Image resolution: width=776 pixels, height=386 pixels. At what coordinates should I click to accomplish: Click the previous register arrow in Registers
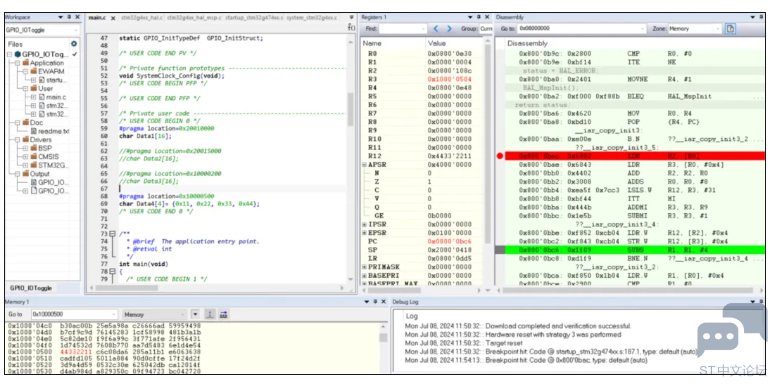coord(436,29)
